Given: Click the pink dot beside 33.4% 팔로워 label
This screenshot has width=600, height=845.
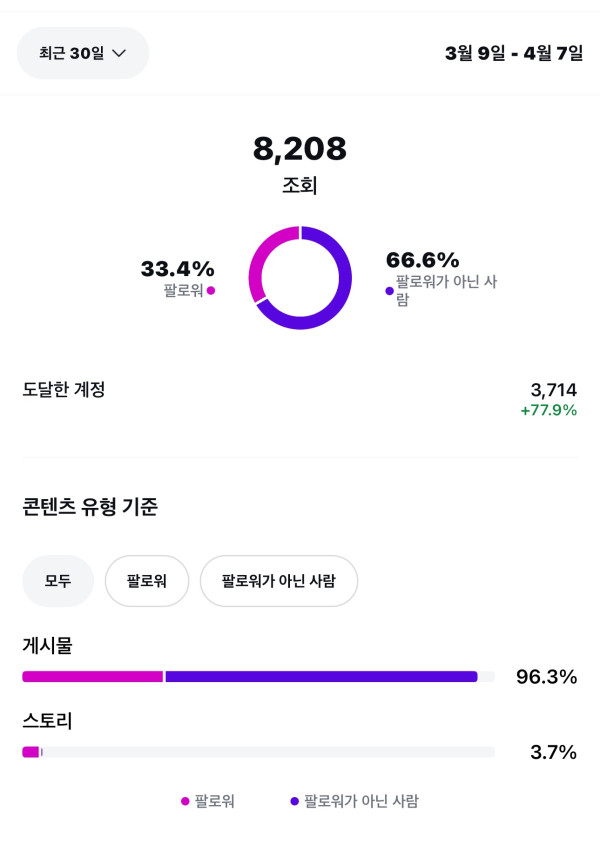Looking at the screenshot, I should [211, 291].
